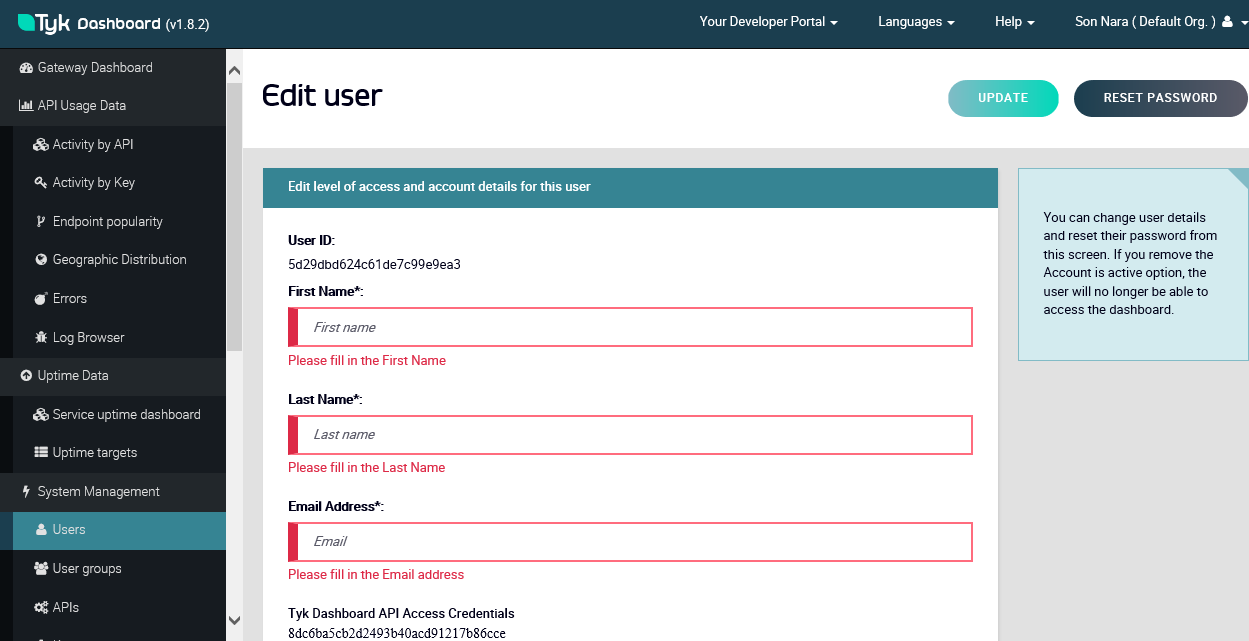Click the Endpoint popularity branch icon
Viewport: 1249px width, 641px height.
41,222
